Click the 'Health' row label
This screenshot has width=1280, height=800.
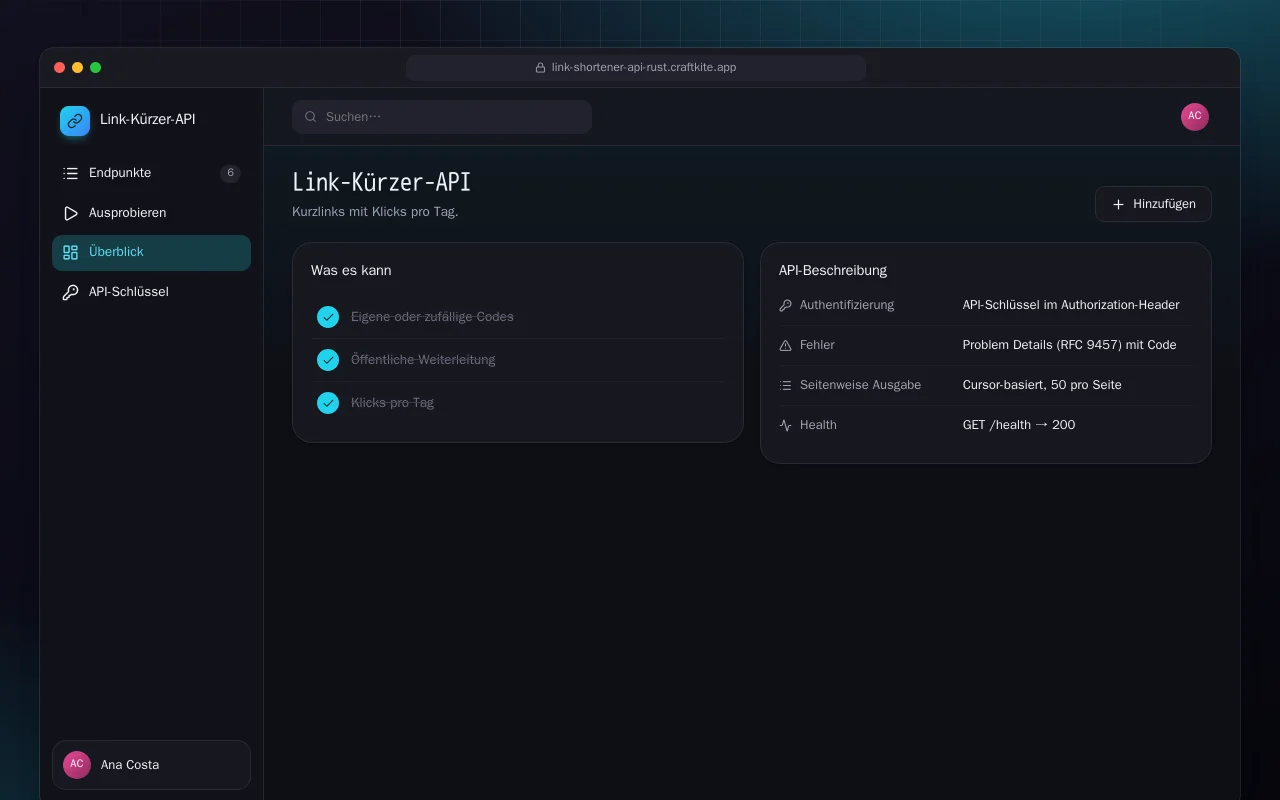coord(818,425)
